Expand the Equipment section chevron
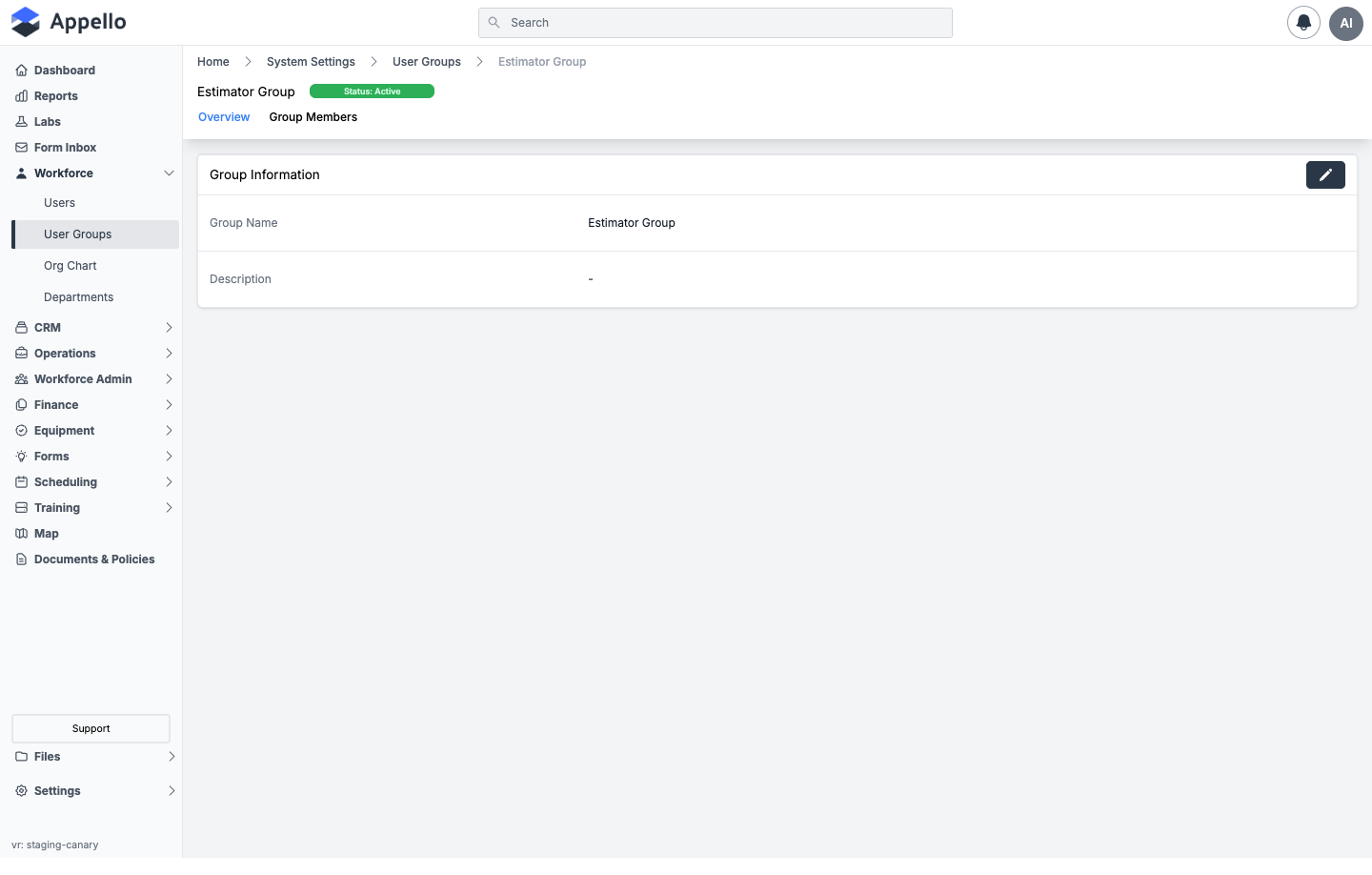 click(169, 431)
